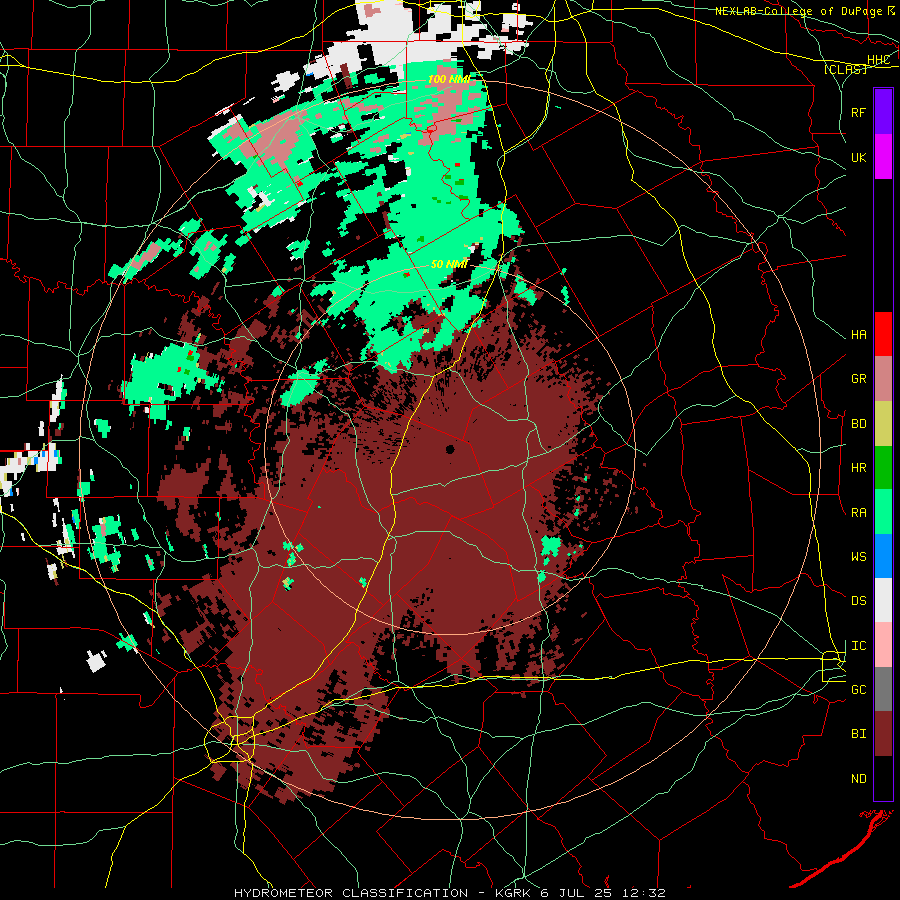This screenshot has width=900, height=900.
Task: Click the 100 NMI range ring label
Action: (449, 79)
